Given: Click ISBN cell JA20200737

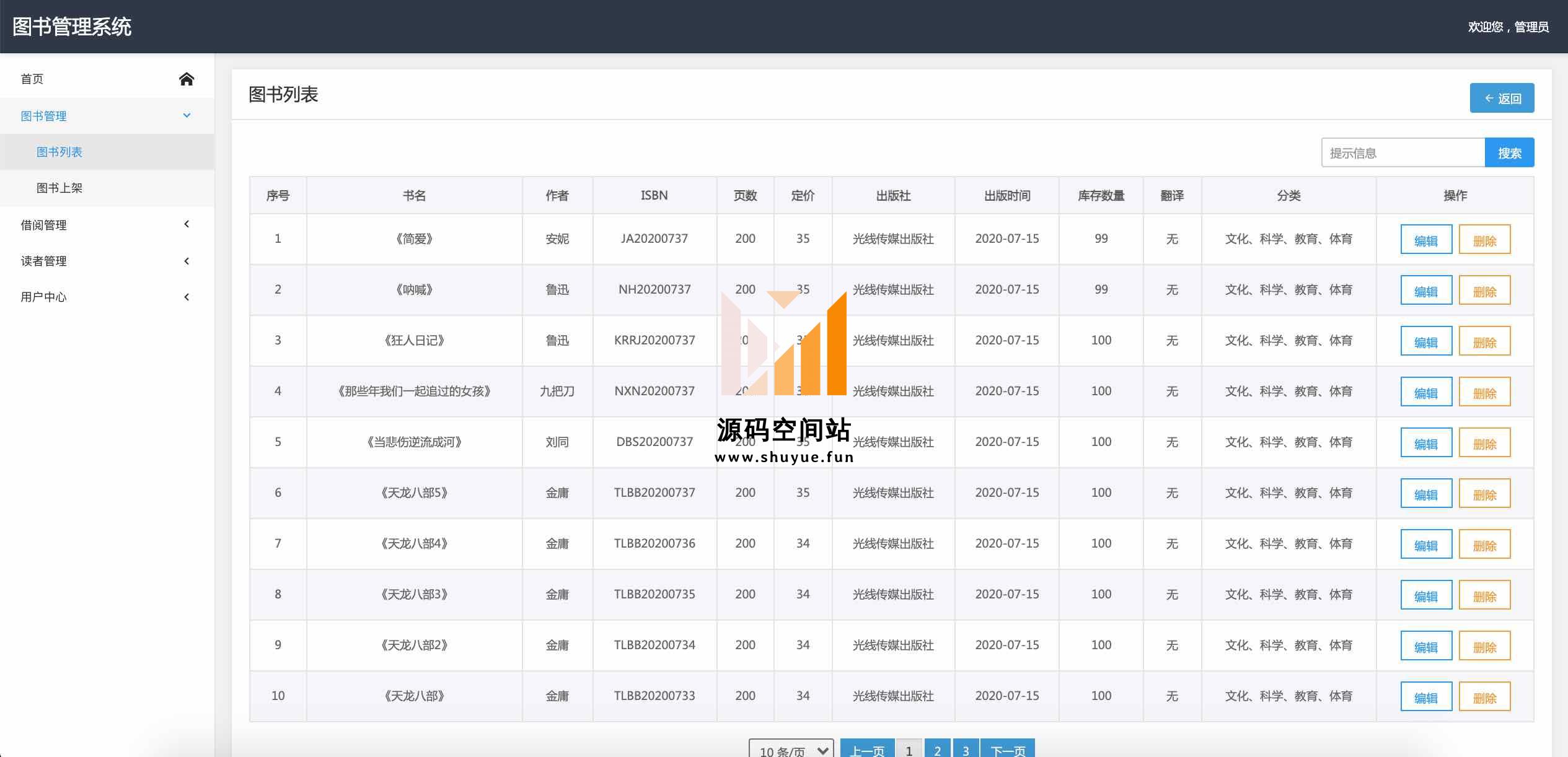Looking at the screenshot, I should 654,238.
